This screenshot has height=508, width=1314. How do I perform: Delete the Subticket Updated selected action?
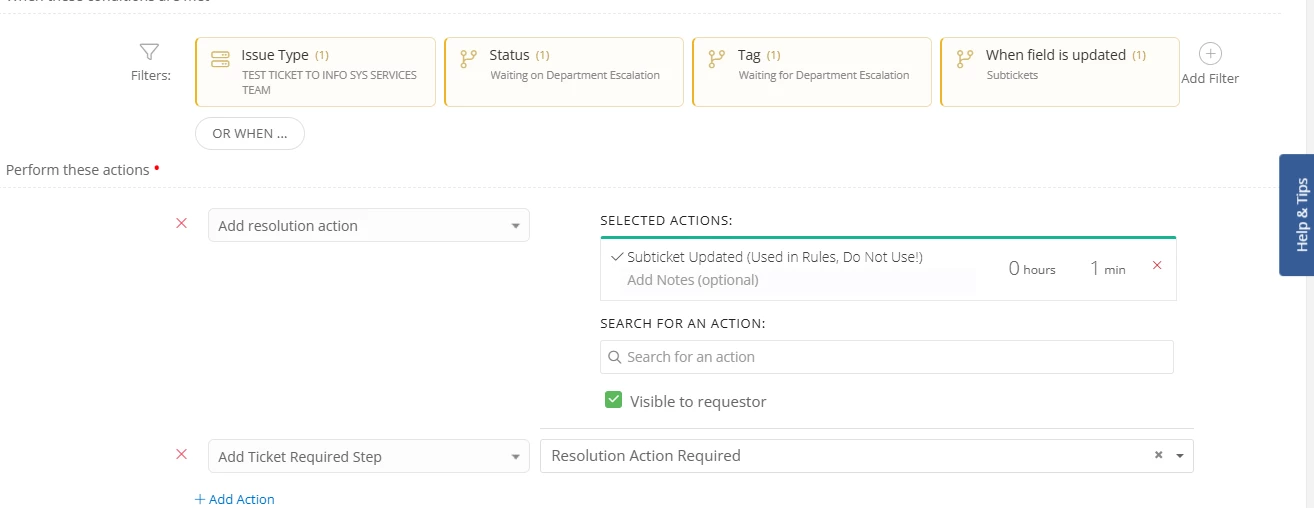[x=1157, y=266]
